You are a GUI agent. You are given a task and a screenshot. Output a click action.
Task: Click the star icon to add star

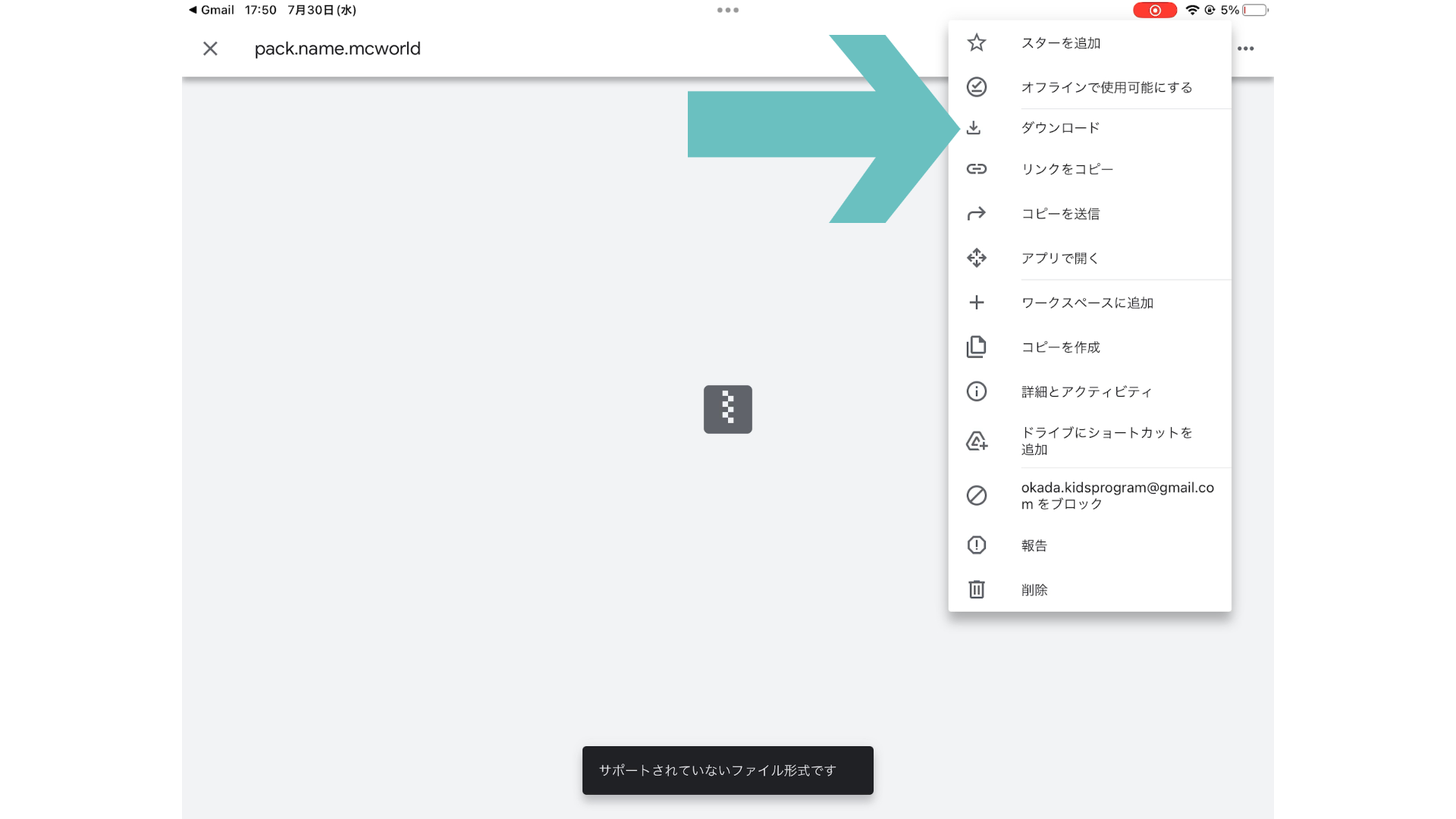coord(976,42)
